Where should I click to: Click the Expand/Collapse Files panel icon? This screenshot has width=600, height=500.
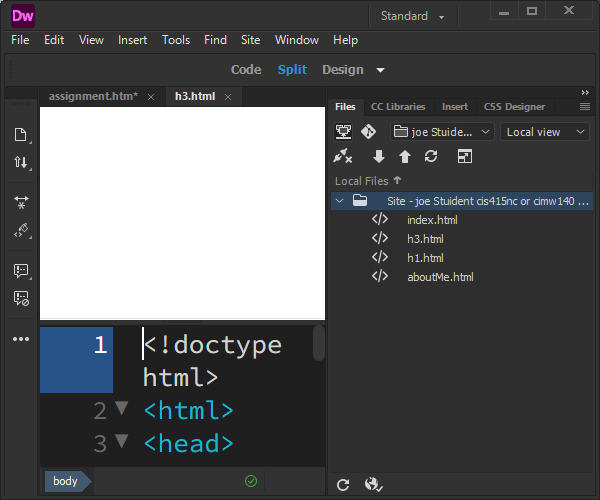(x=464, y=156)
